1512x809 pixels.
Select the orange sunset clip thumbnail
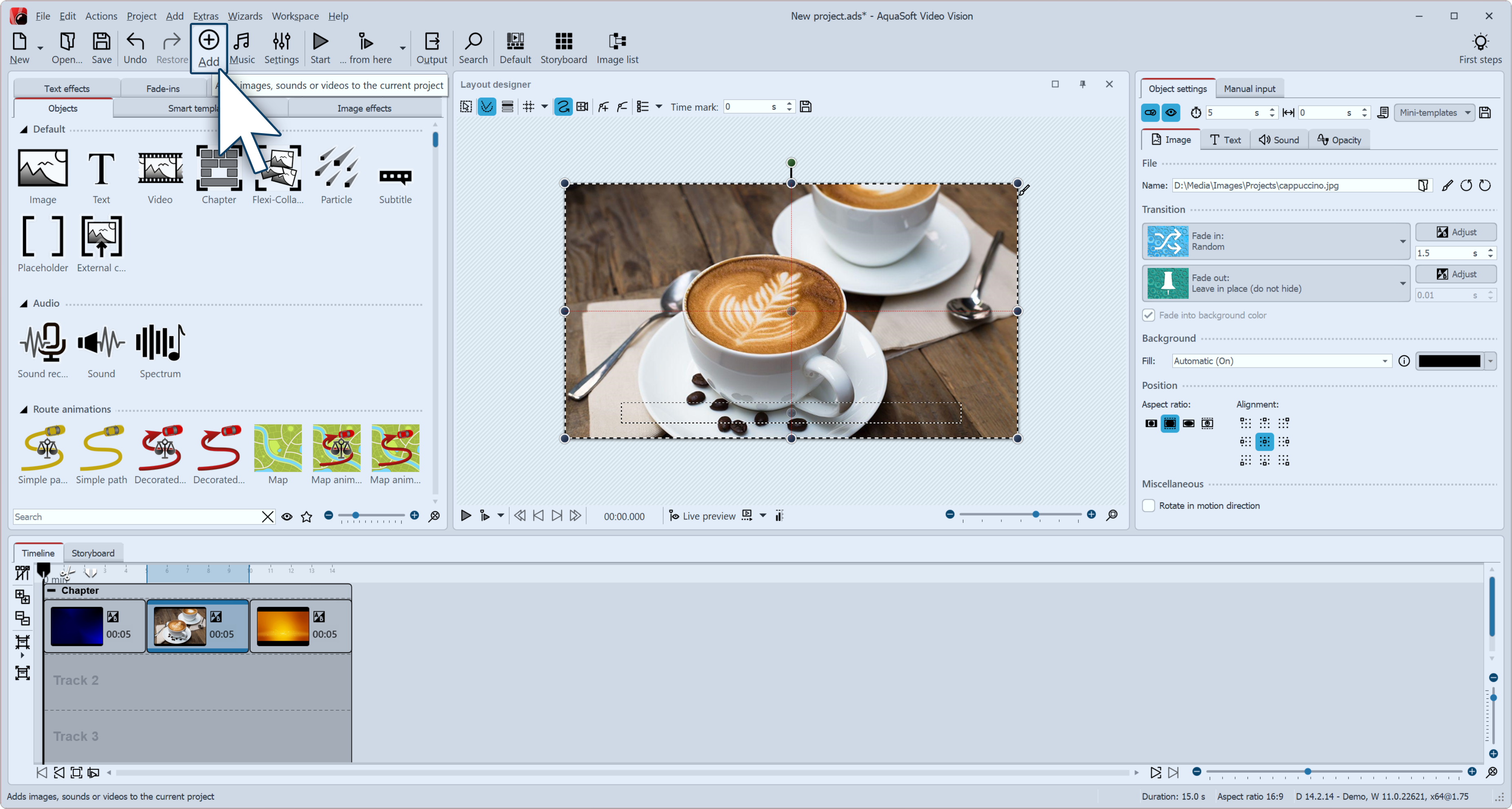coord(283,626)
